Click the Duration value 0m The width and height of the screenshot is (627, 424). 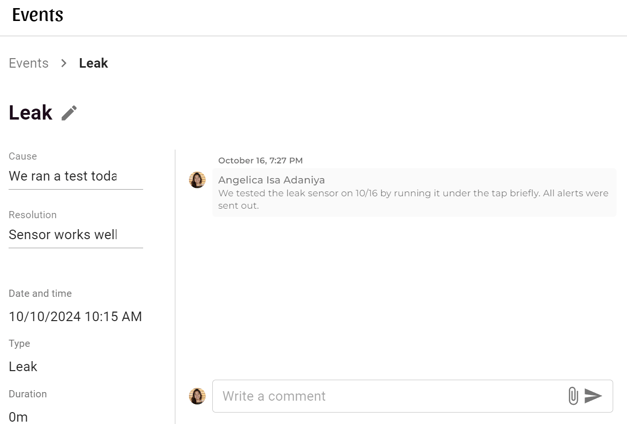point(18,417)
